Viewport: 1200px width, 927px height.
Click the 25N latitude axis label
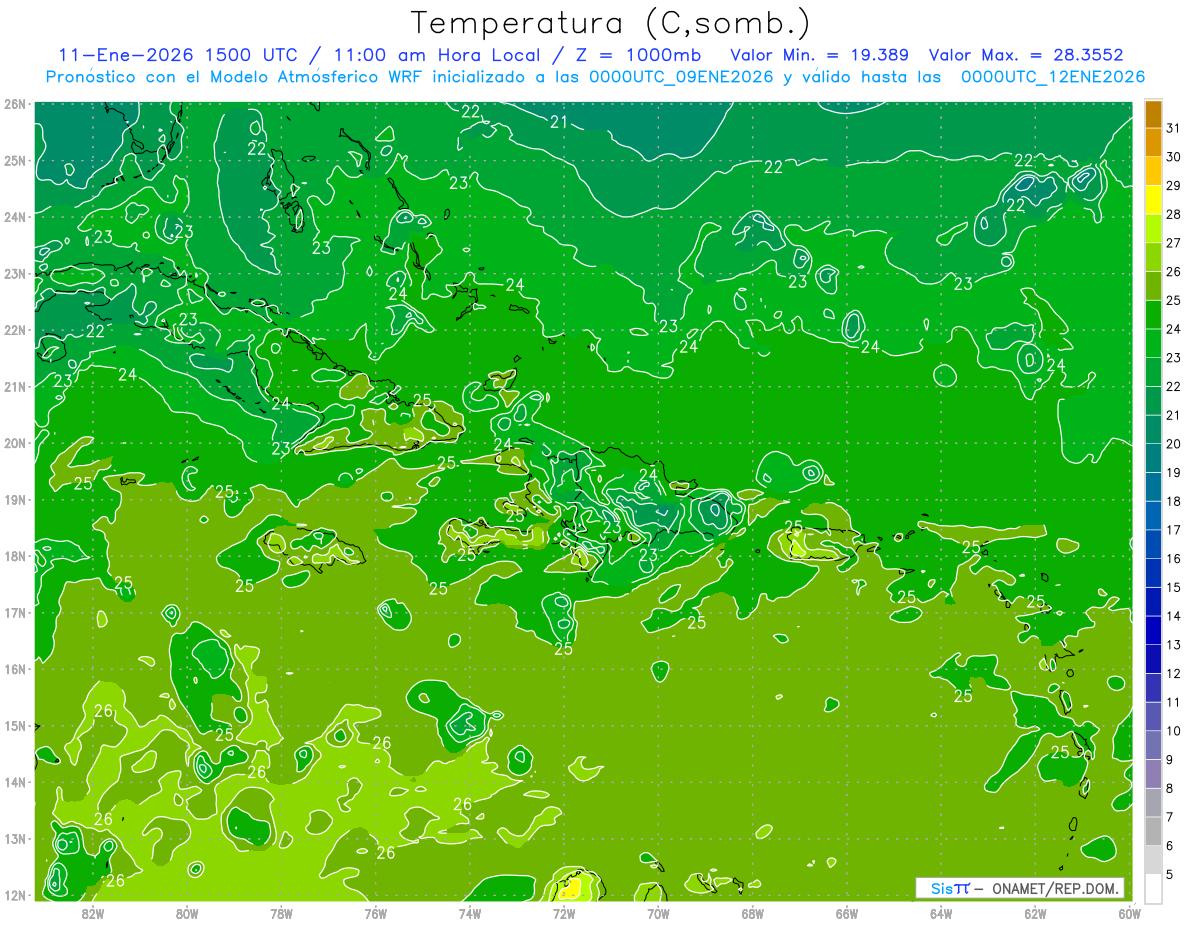tap(15, 161)
